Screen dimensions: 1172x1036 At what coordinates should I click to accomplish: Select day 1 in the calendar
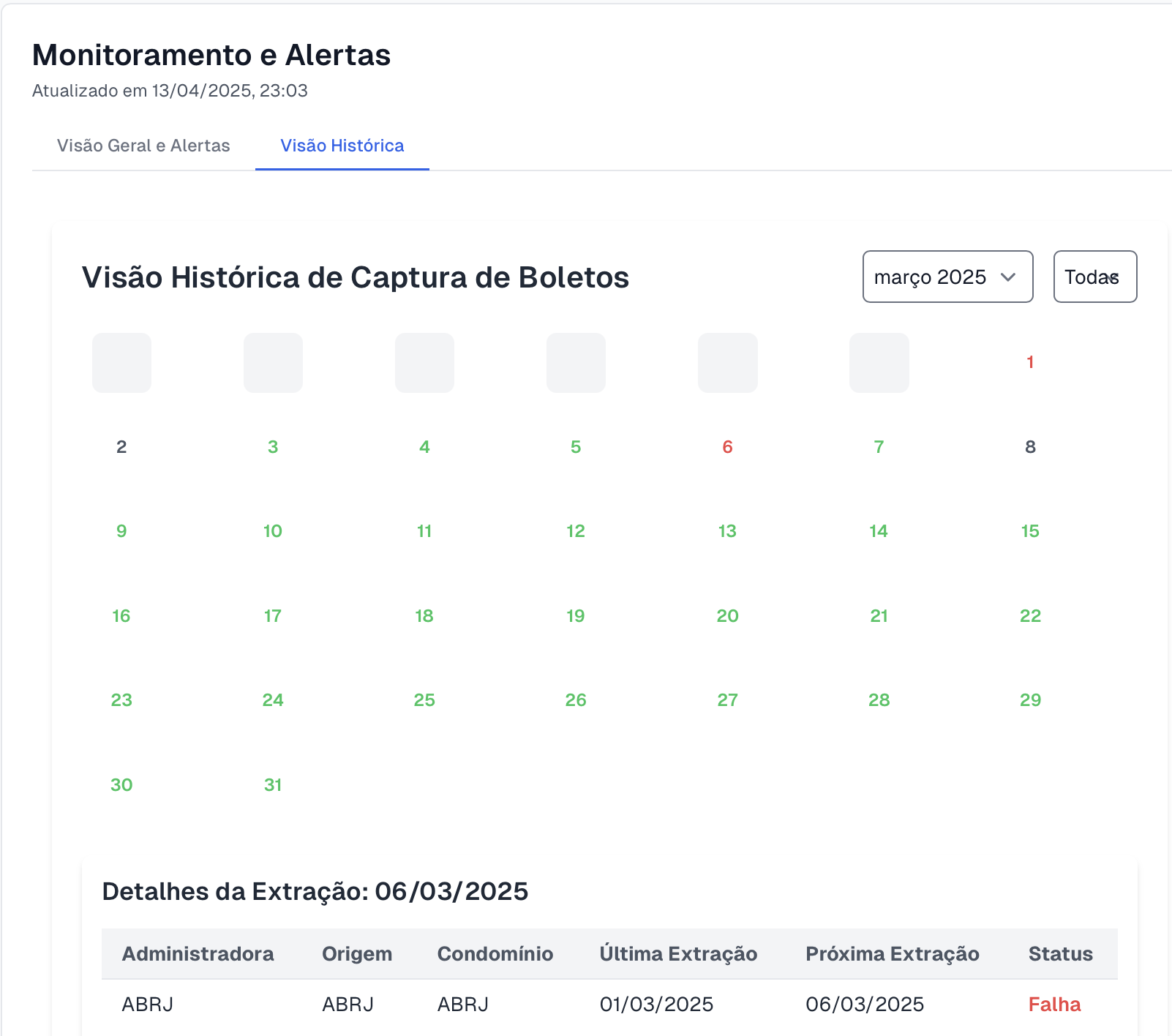pyautogui.click(x=1030, y=362)
